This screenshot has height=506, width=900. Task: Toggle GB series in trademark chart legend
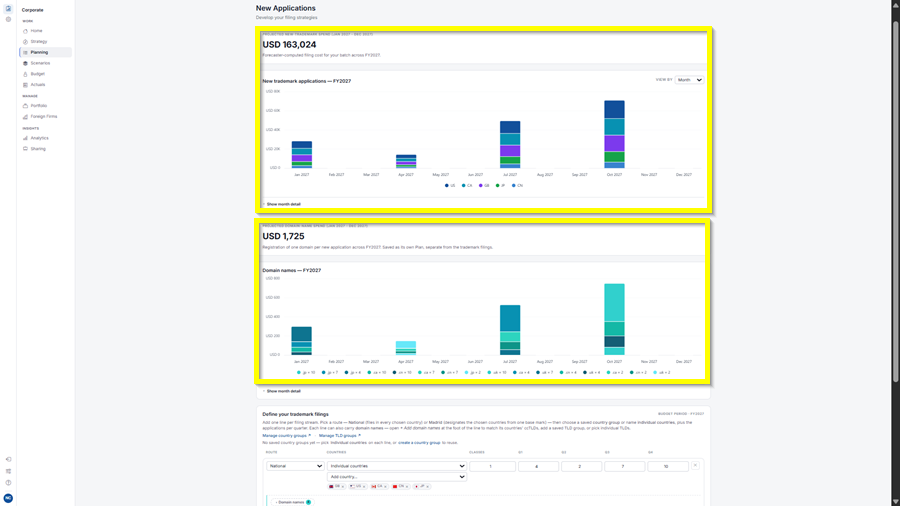click(484, 185)
